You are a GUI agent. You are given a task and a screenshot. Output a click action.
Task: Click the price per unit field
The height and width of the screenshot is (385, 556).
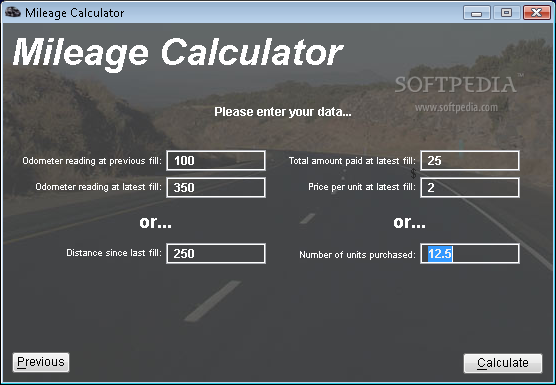click(470, 188)
